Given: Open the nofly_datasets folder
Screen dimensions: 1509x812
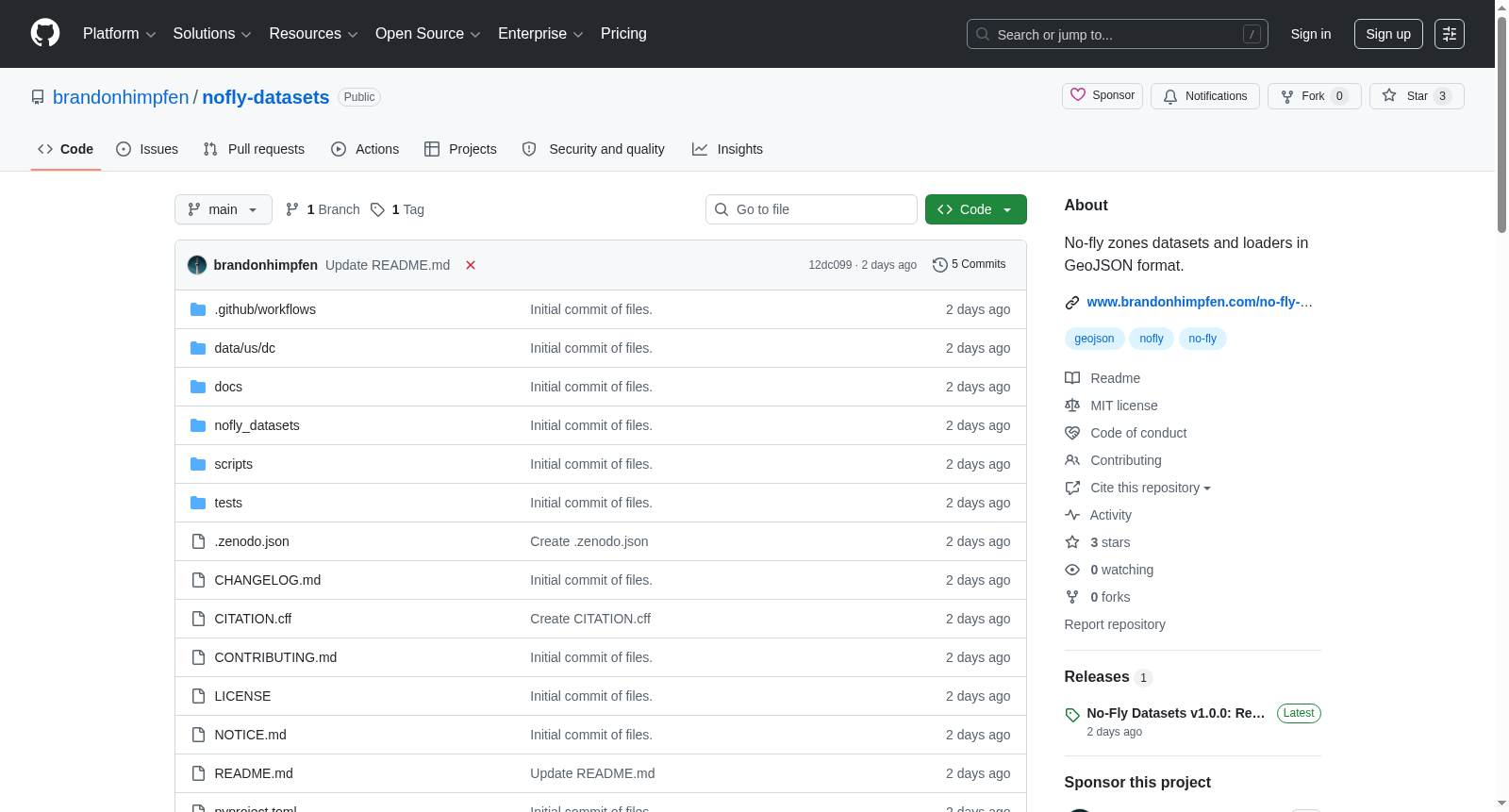Looking at the screenshot, I should pyautogui.click(x=257, y=425).
